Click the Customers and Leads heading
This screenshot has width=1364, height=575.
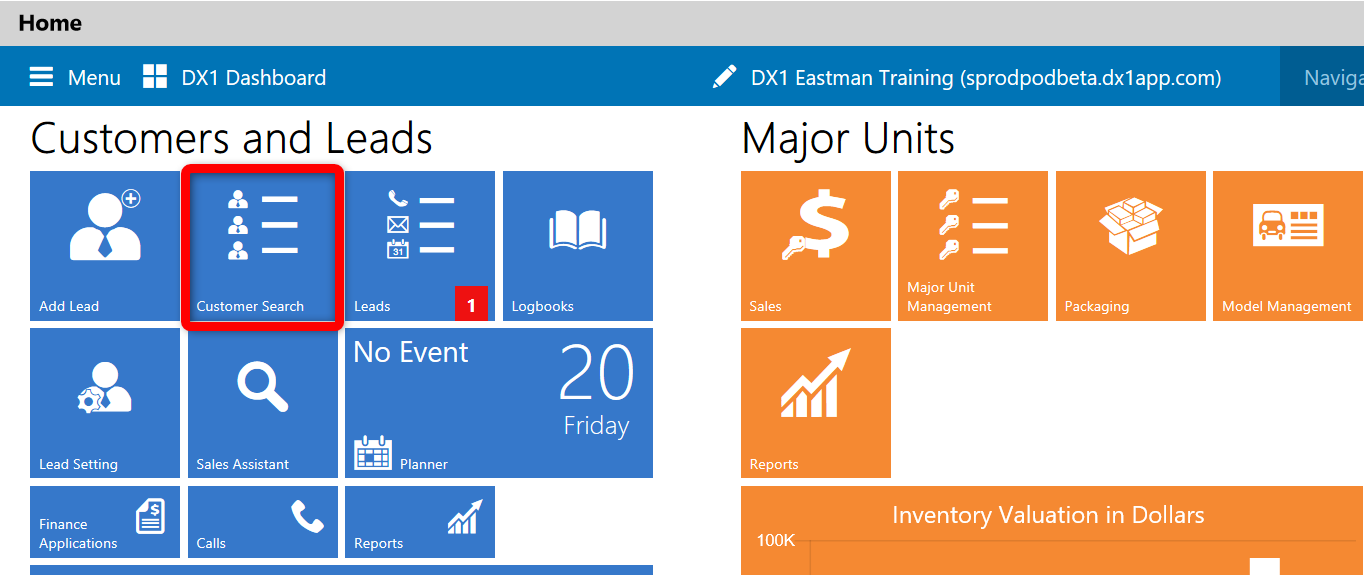tap(232, 138)
